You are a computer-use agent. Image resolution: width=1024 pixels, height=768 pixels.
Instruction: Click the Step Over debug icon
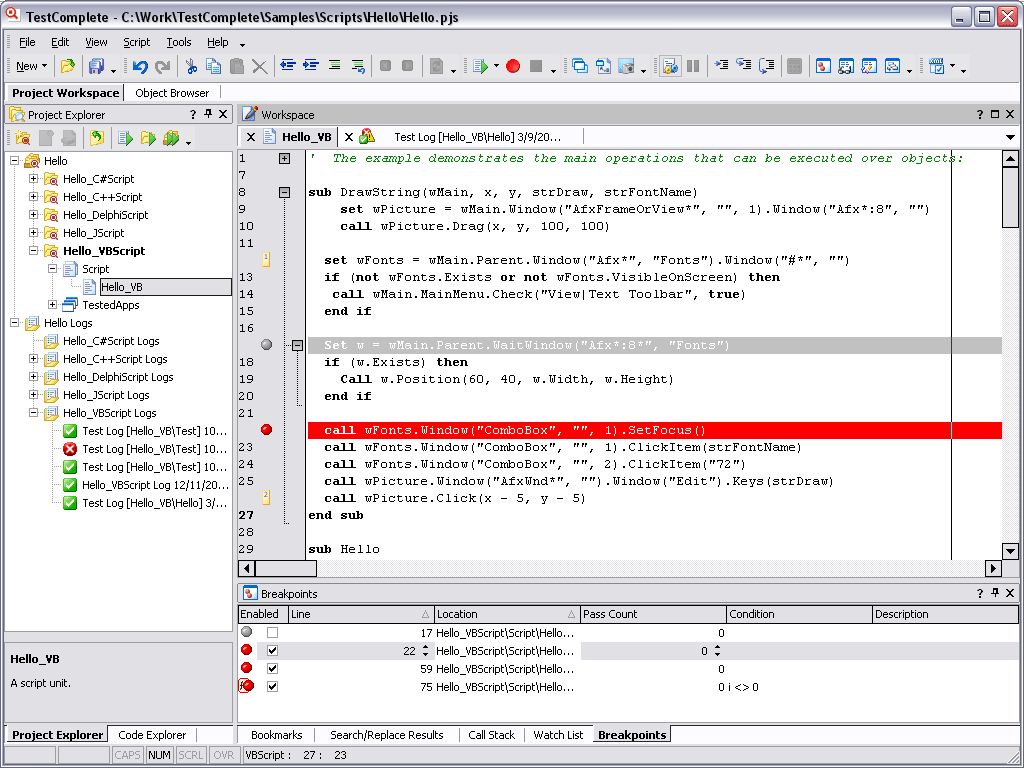(744, 65)
